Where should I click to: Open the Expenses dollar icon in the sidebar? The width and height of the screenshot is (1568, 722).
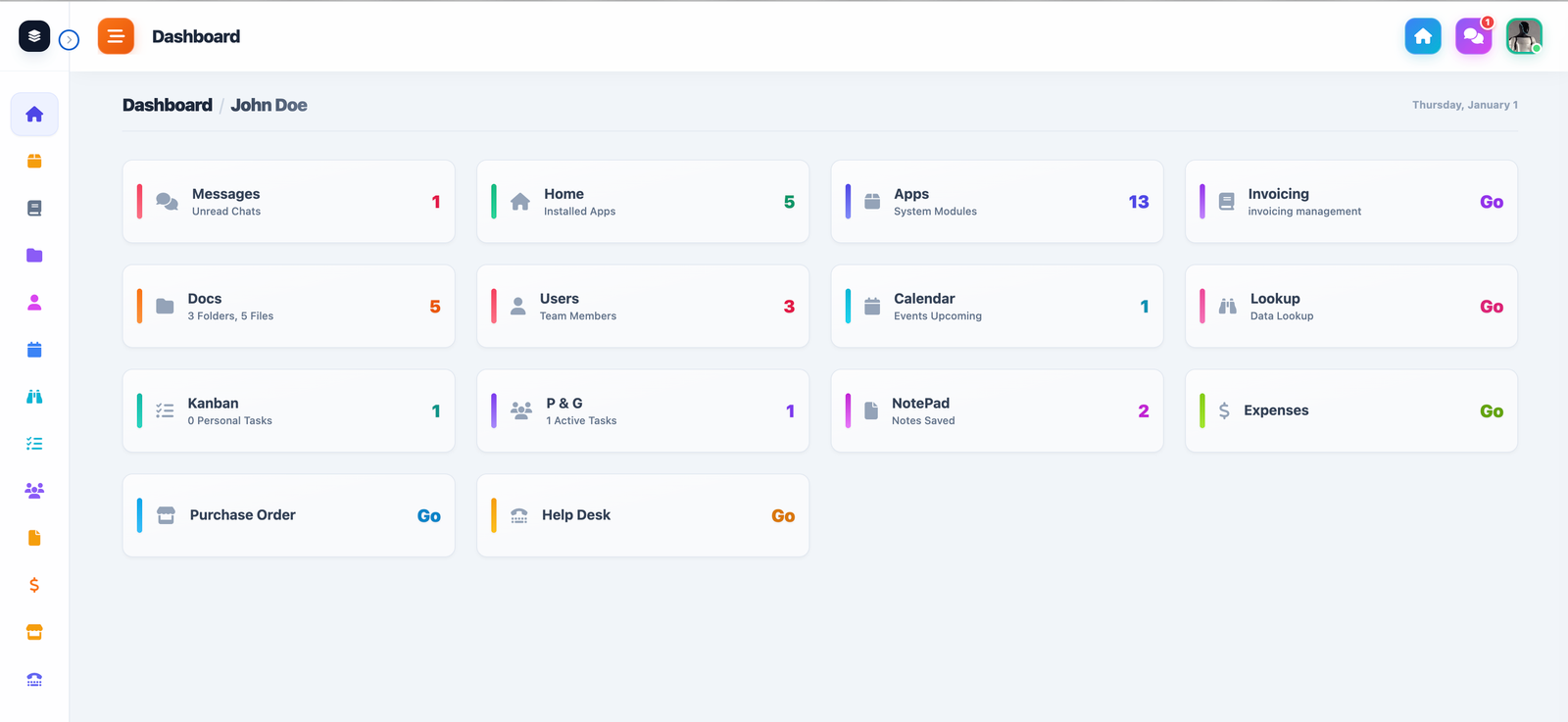tap(34, 585)
